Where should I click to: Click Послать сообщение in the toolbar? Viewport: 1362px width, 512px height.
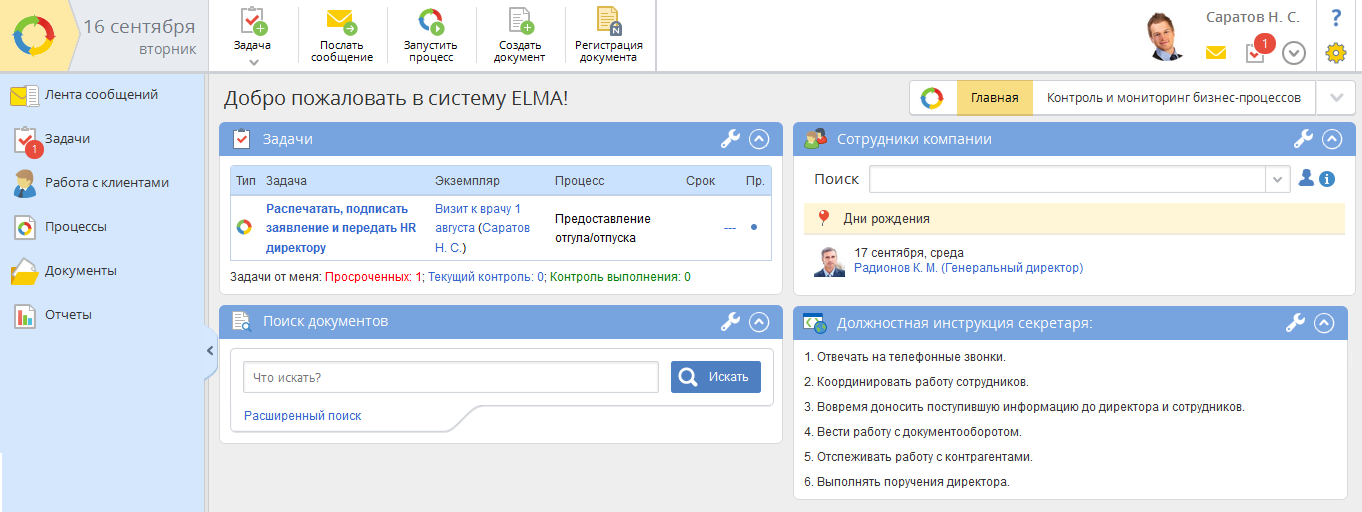(x=342, y=36)
